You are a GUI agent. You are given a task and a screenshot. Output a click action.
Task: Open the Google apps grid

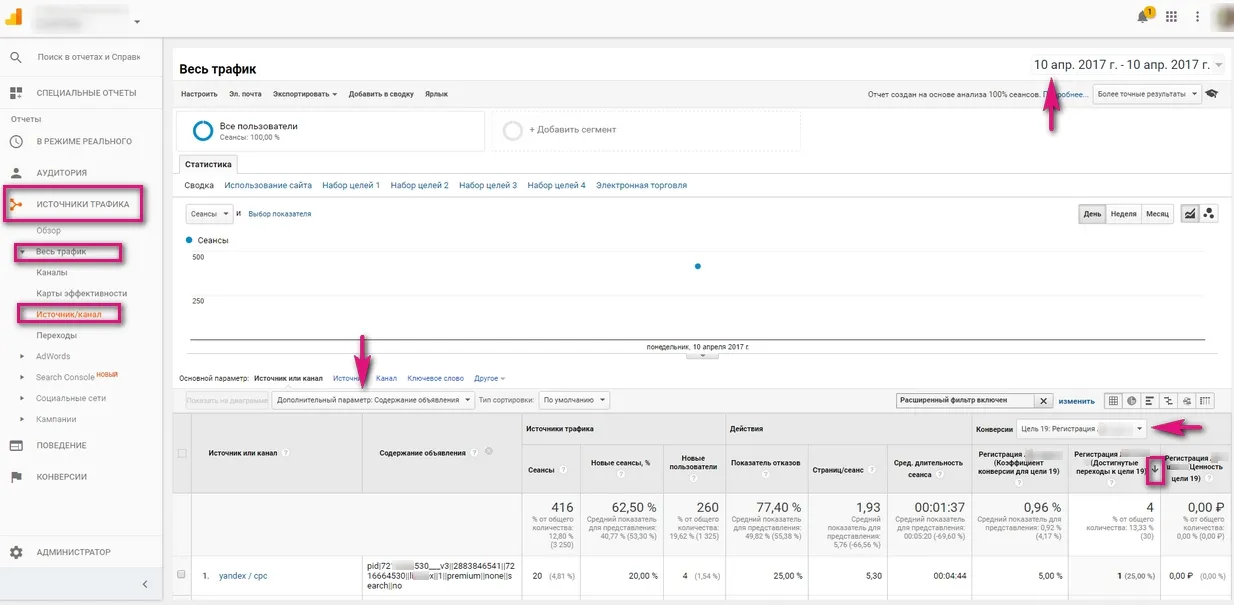click(1171, 17)
